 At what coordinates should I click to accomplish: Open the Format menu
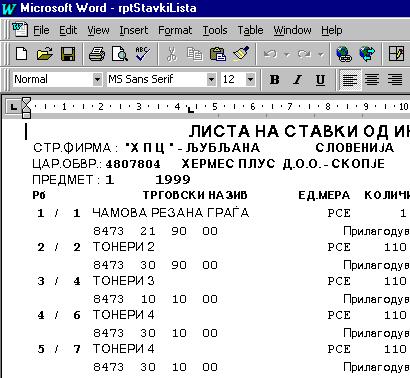[x=175, y=30]
